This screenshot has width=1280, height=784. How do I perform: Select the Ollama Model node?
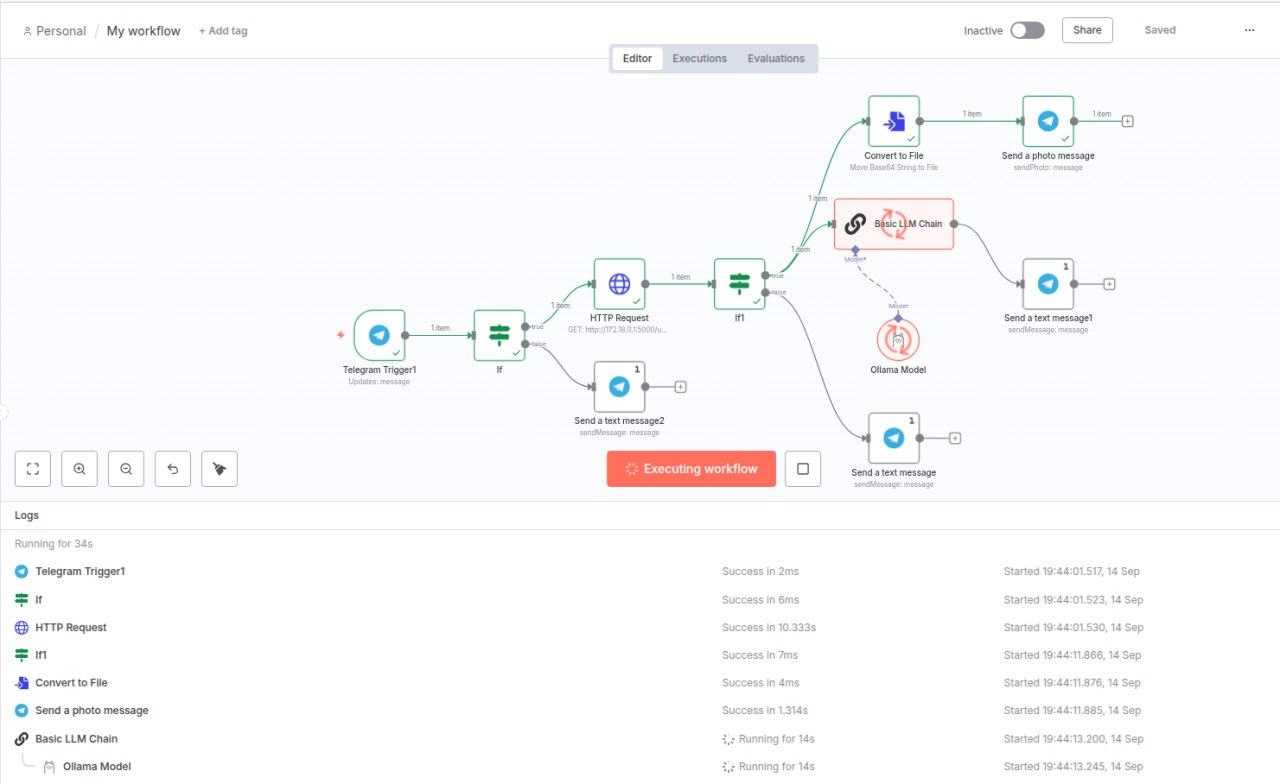click(x=898, y=340)
